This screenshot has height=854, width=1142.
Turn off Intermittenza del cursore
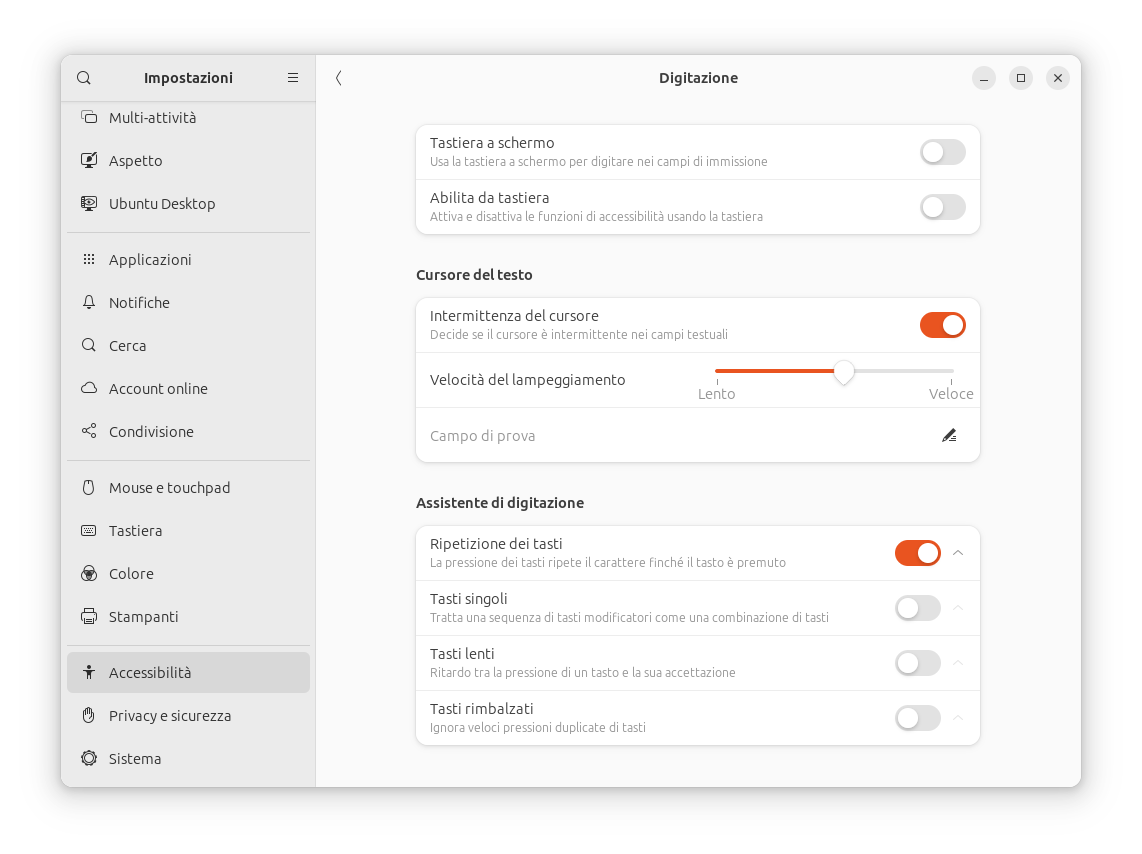(942, 325)
